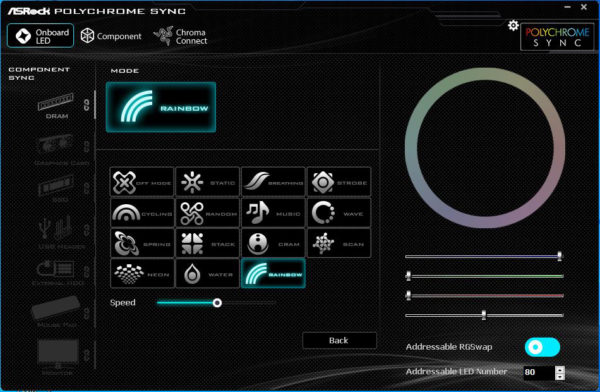Select the Strobe mode icon
Image resolution: width=600 pixels, height=392 pixels.
(339, 182)
